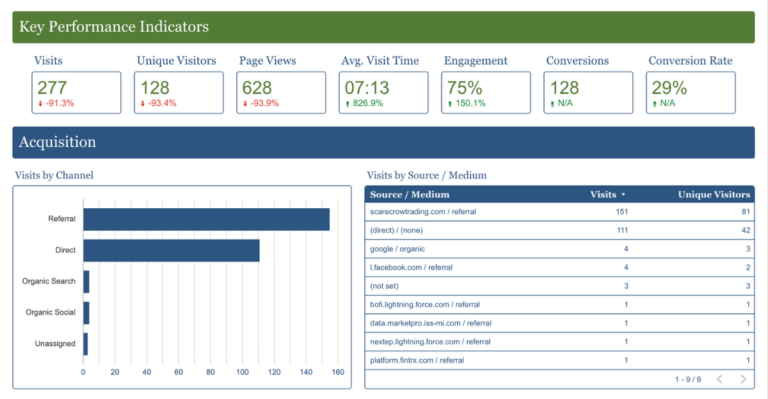This screenshot has width=768, height=399.
Task: Click the 1 - 9 / 9 pagination text
Action: (688, 379)
